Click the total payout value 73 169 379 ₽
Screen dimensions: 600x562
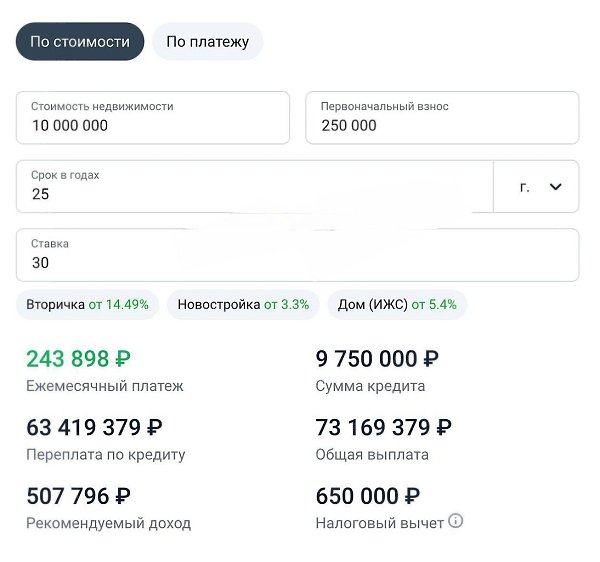pos(383,428)
